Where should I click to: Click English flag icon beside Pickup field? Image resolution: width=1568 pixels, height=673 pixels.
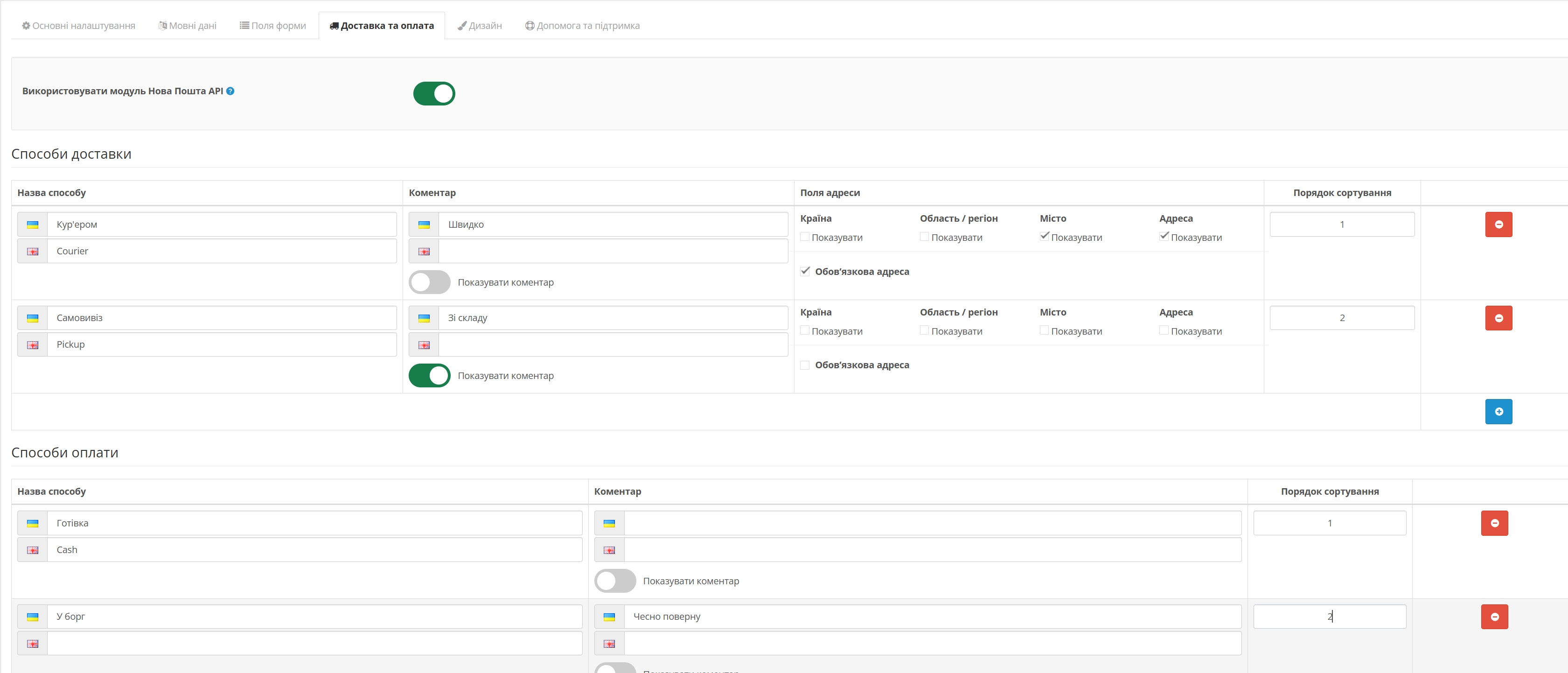pos(33,345)
